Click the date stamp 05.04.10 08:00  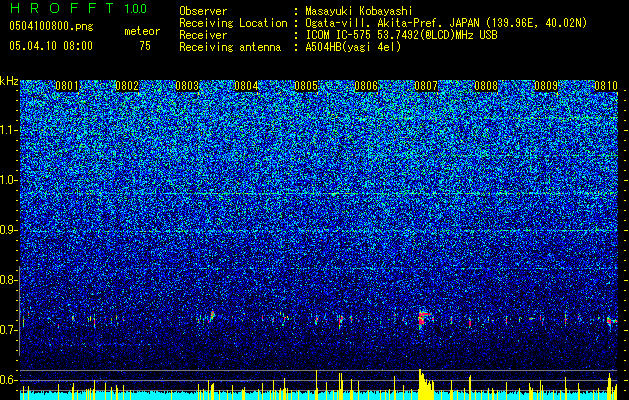click(x=51, y=46)
